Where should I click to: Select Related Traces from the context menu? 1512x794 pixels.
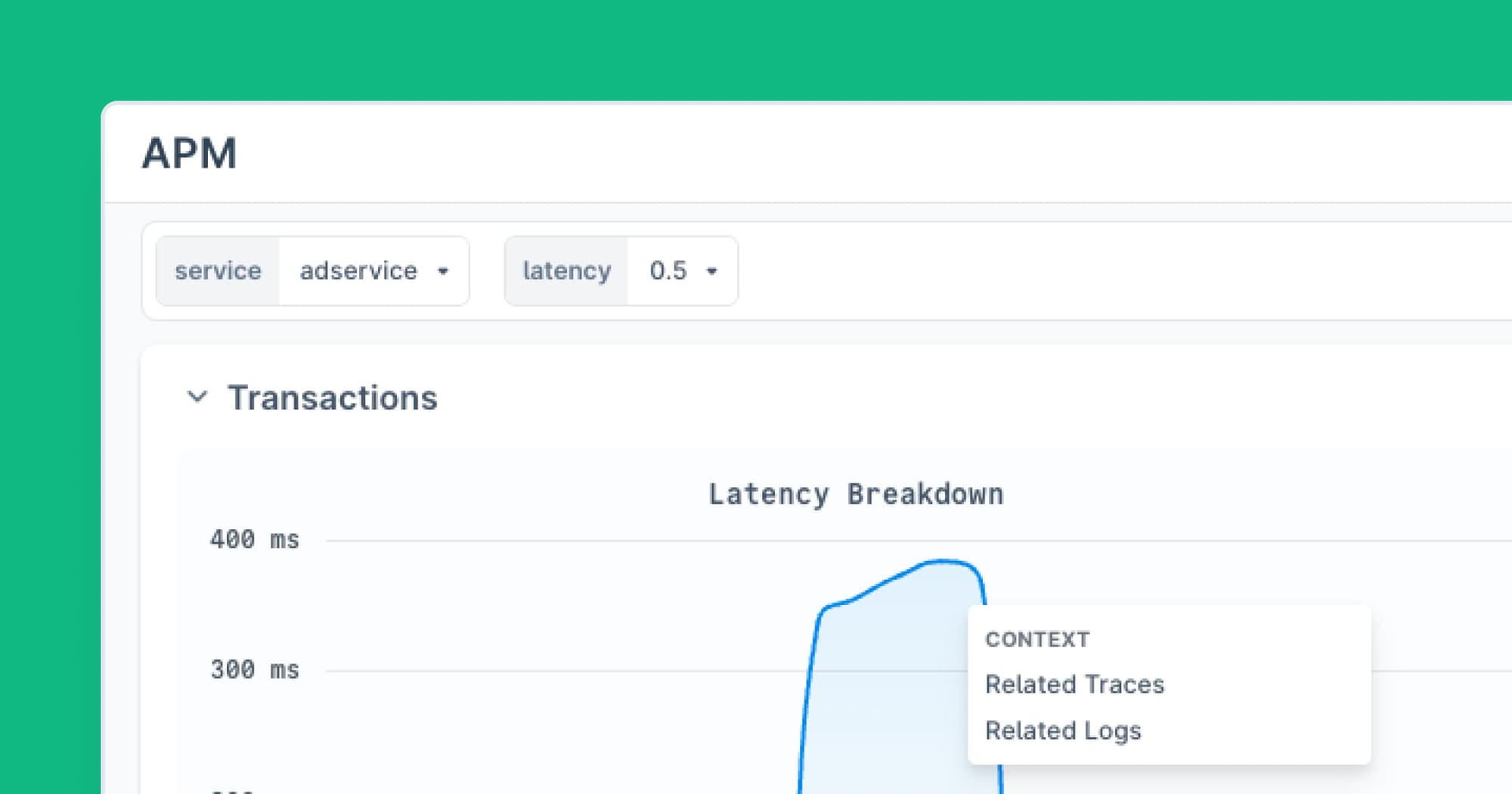pos(1074,684)
